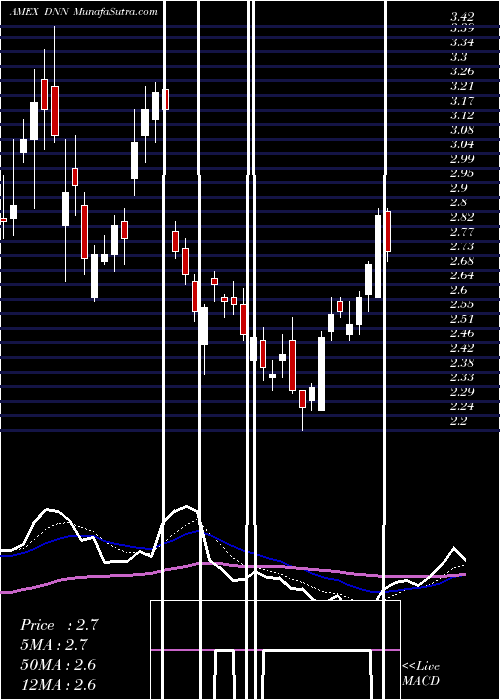500x700 pixels.
Task: Click the 2.64 price axis label
Action: (x=462, y=275)
